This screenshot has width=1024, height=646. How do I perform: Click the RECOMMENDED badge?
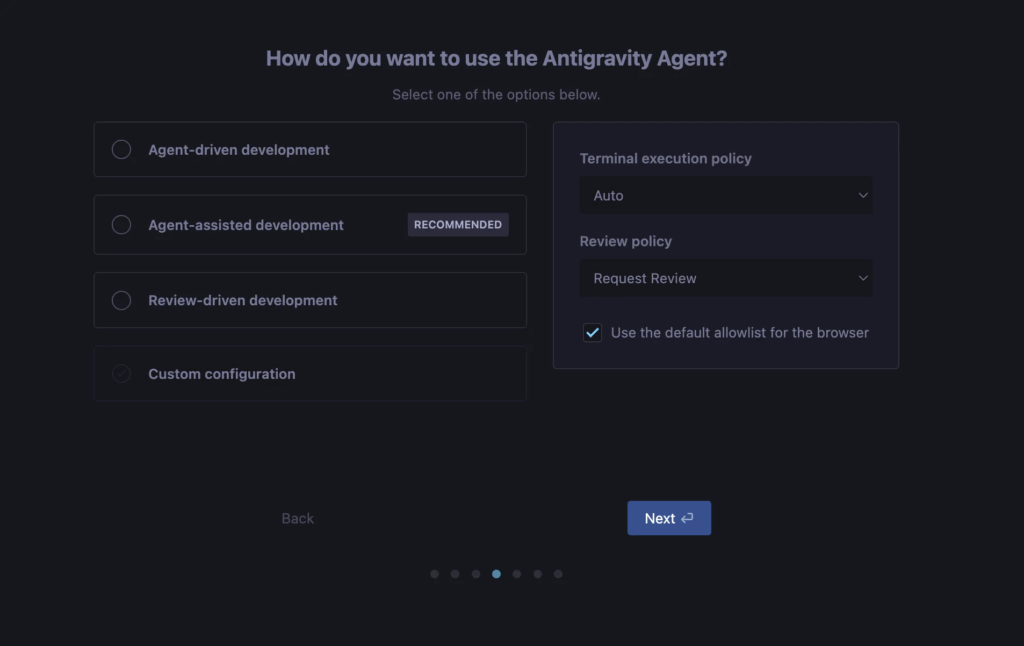click(x=458, y=225)
